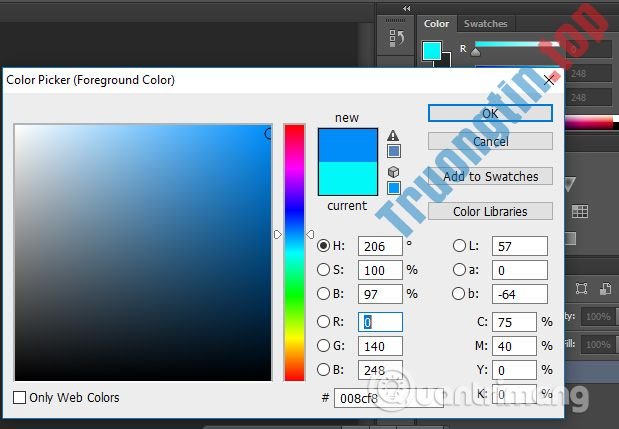Click the current color preview swatch
Screen dimensions: 619x429
pyautogui.click(x=348, y=178)
